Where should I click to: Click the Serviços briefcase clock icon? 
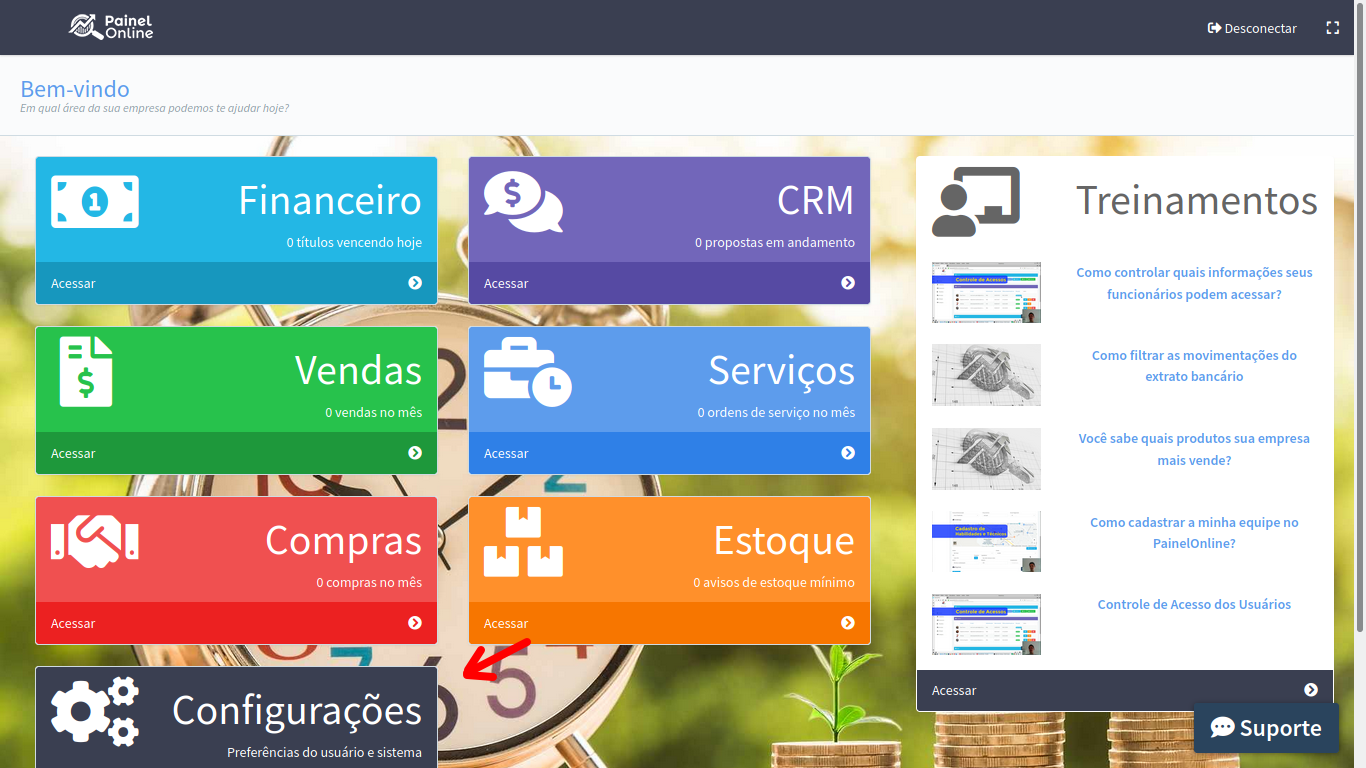[528, 372]
